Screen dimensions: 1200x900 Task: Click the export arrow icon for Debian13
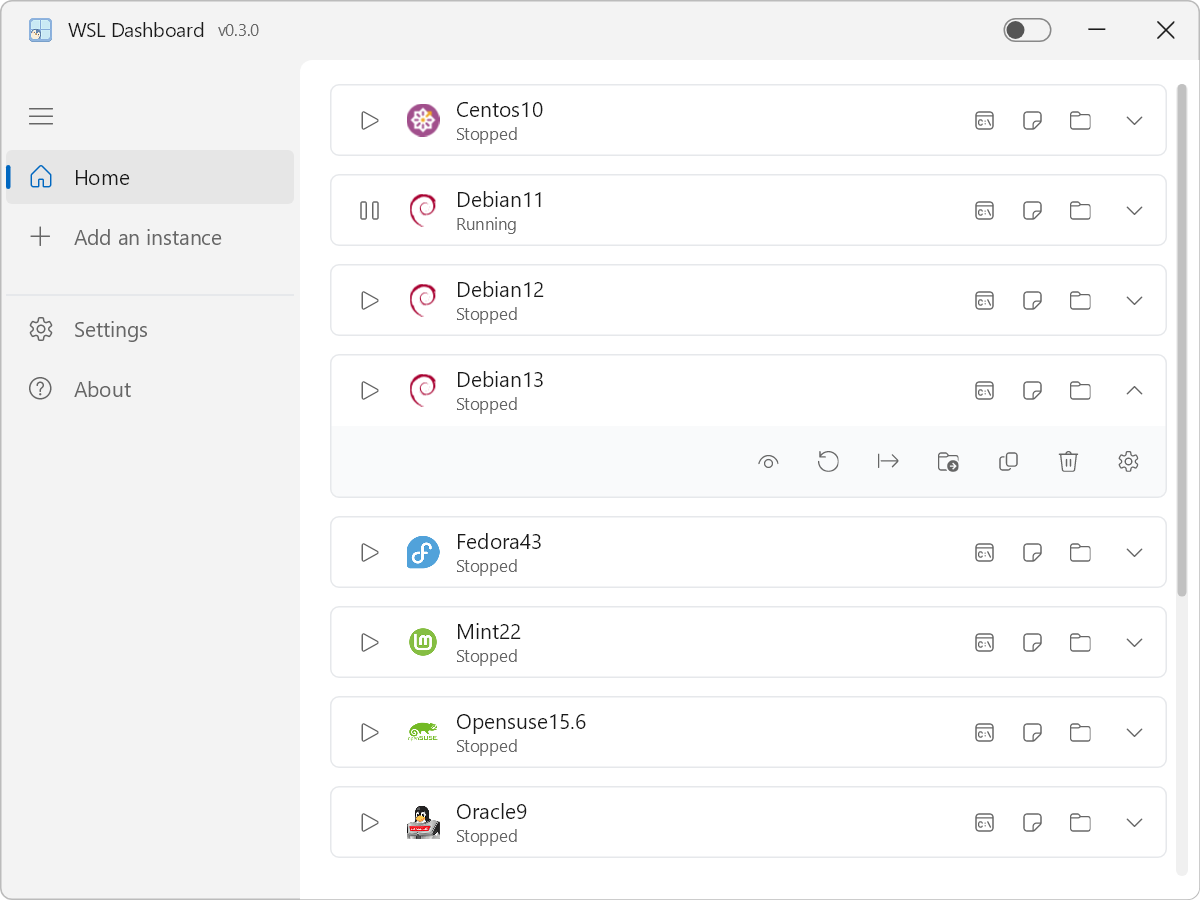pos(888,461)
